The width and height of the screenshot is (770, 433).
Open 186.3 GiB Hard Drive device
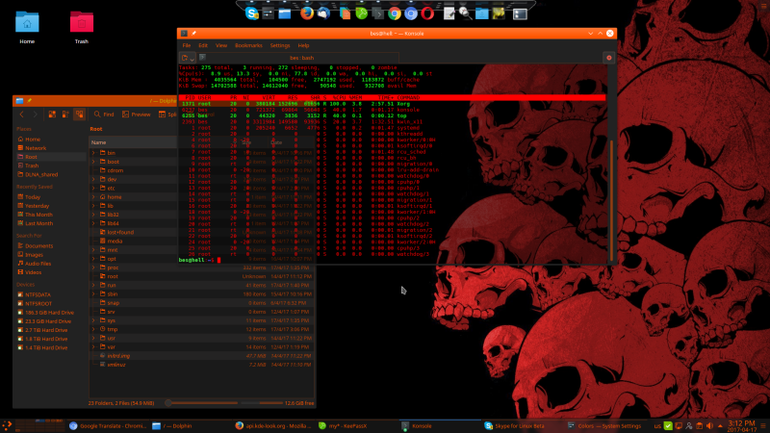tap(50, 313)
